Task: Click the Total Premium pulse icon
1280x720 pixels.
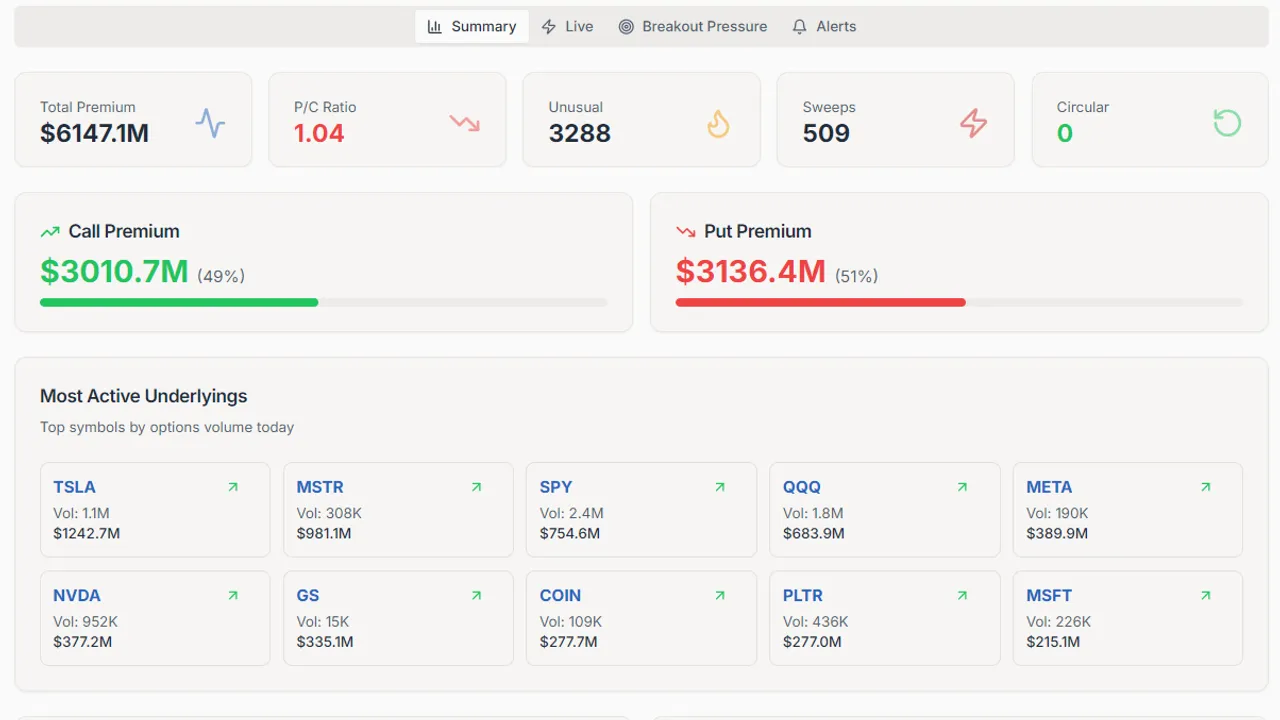Action: (x=210, y=123)
